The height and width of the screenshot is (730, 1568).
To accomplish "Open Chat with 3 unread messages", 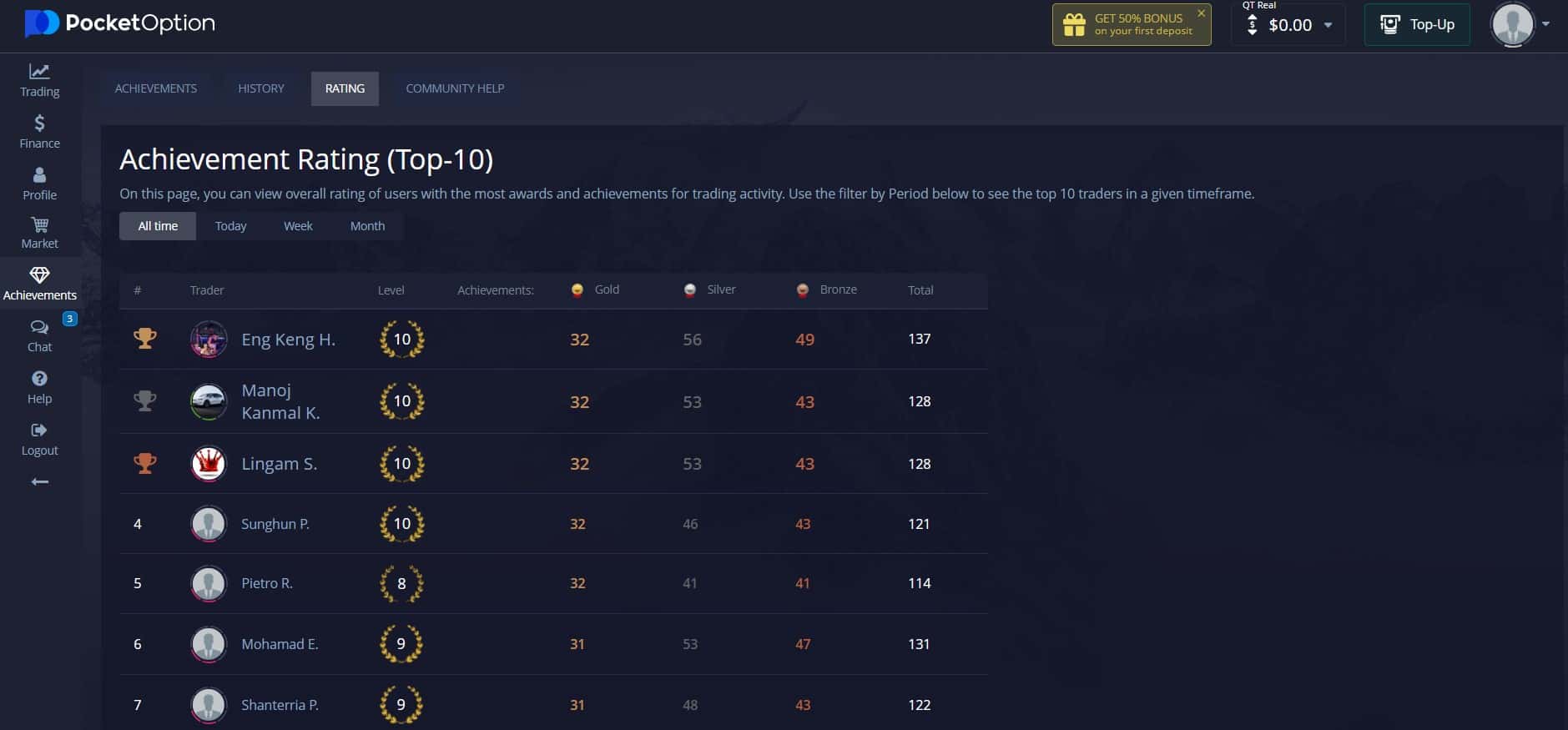I will (x=39, y=336).
